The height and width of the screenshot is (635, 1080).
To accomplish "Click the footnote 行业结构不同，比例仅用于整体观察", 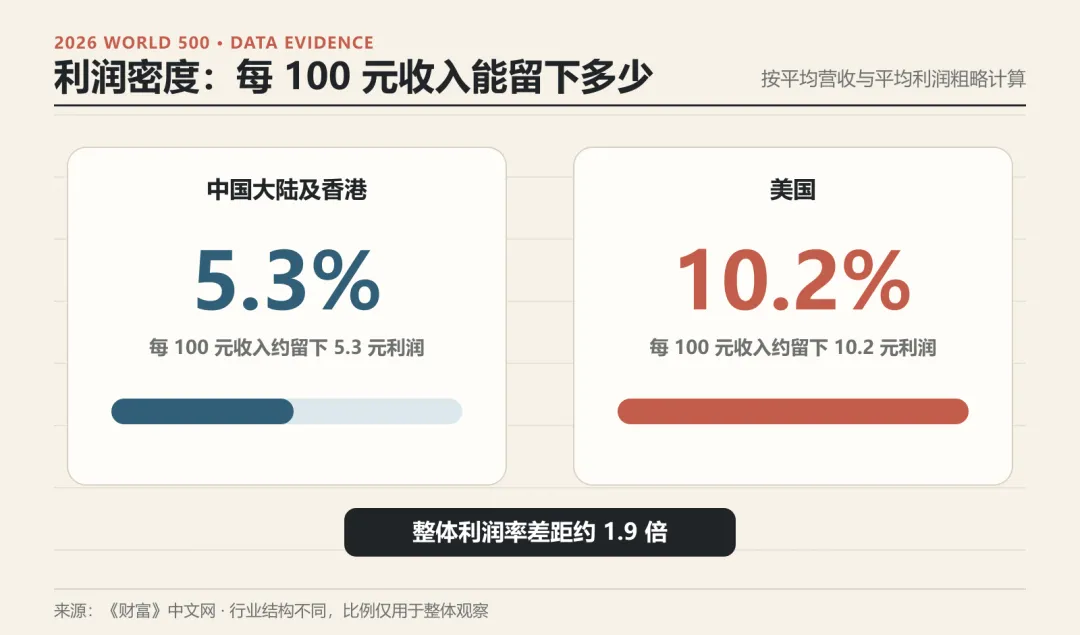I will click(358, 611).
